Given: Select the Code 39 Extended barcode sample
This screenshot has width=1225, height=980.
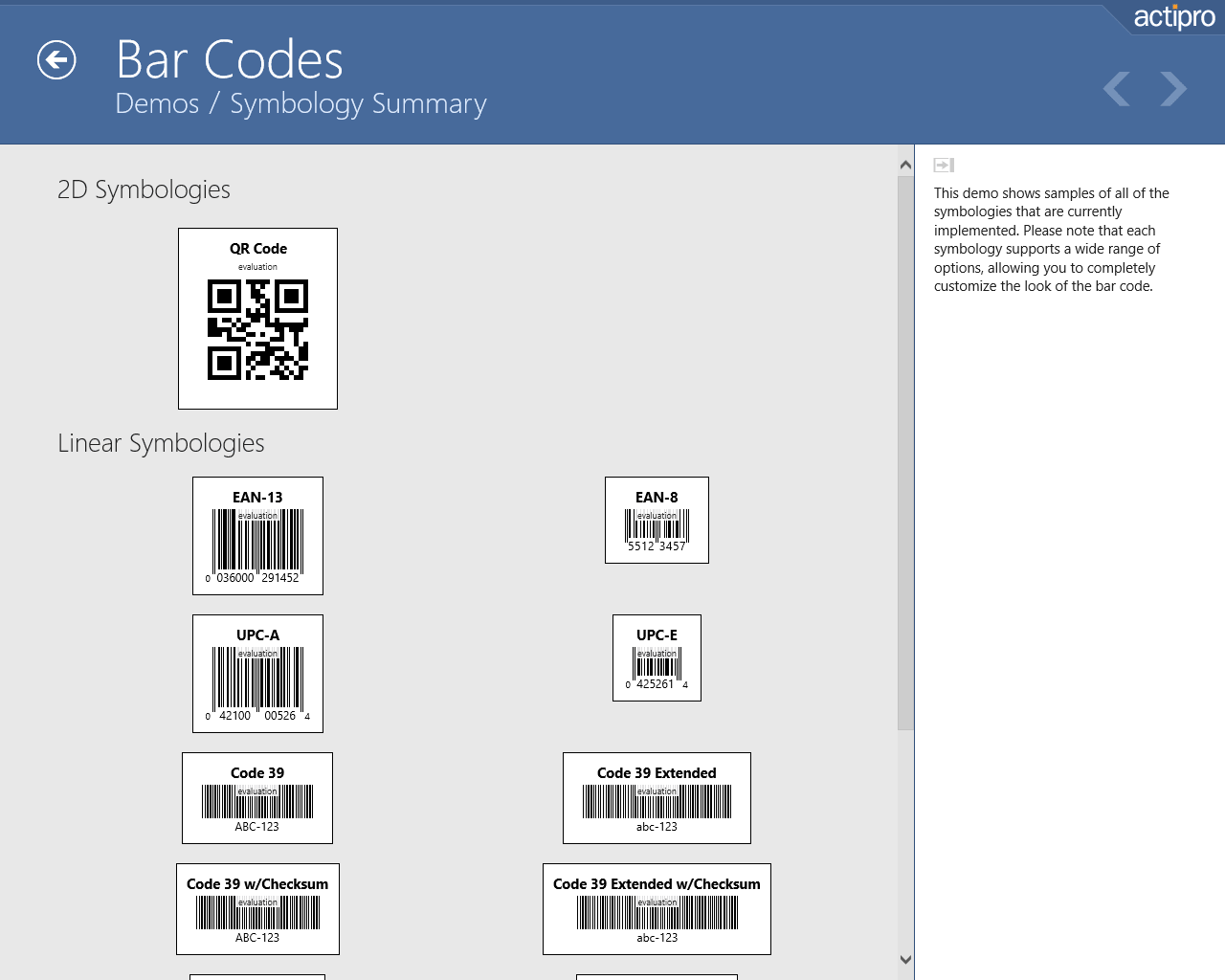Looking at the screenshot, I should pyautogui.click(x=657, y=798).
